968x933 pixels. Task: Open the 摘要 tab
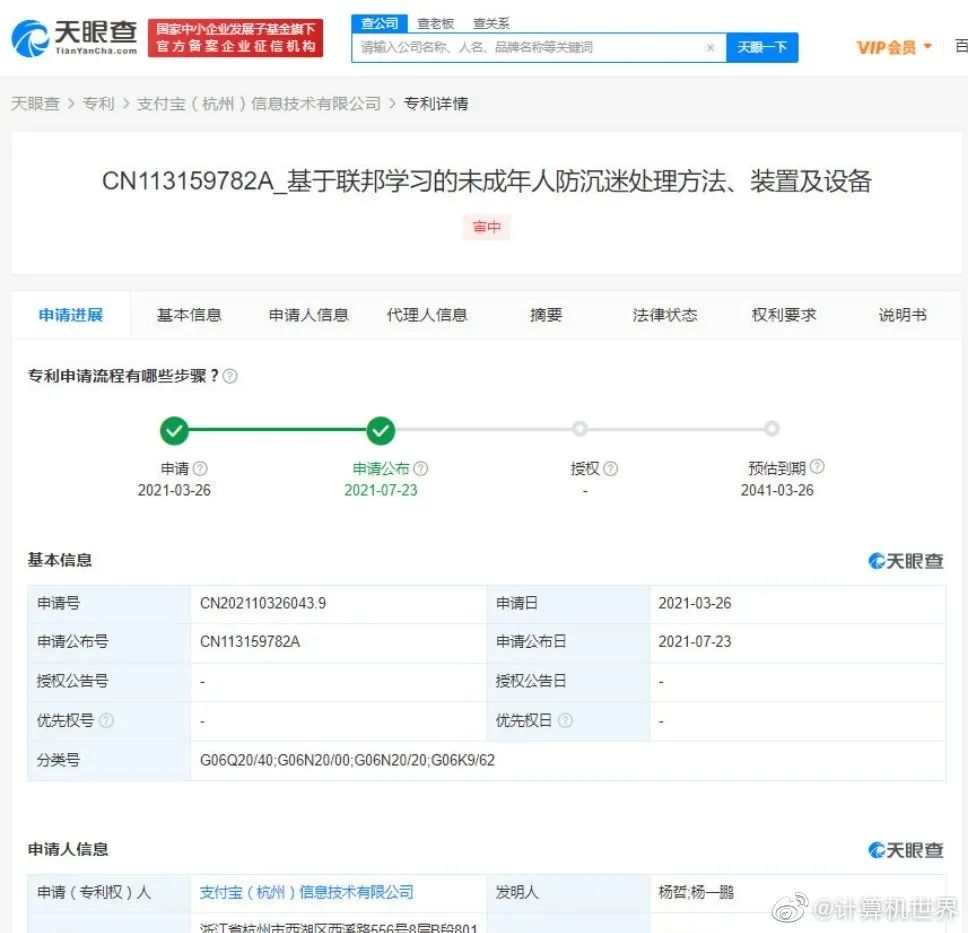tap(546, 315)
